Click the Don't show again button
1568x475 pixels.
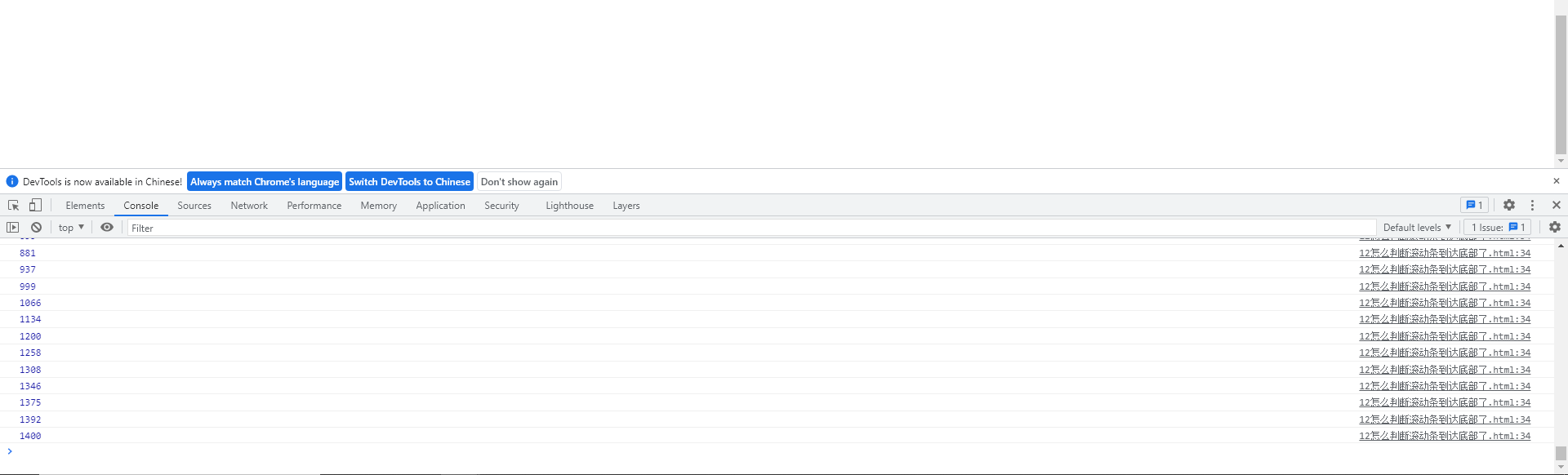tap(519, 182)
